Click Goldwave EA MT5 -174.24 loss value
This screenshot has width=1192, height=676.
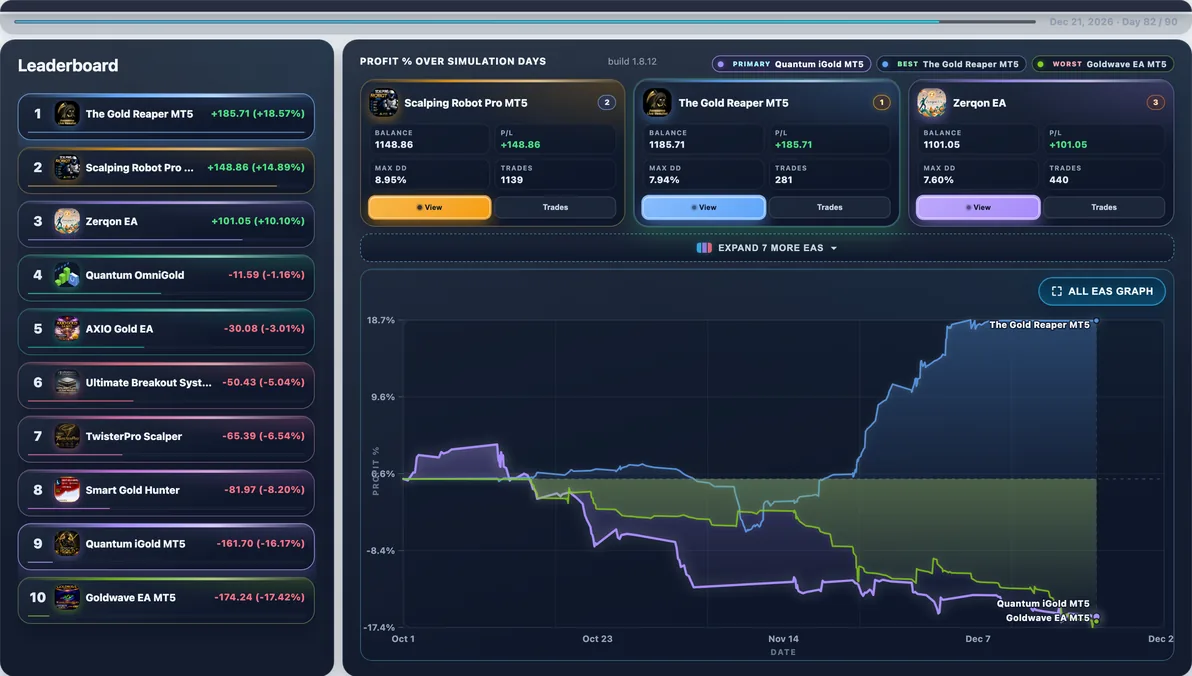pos(259,598)
